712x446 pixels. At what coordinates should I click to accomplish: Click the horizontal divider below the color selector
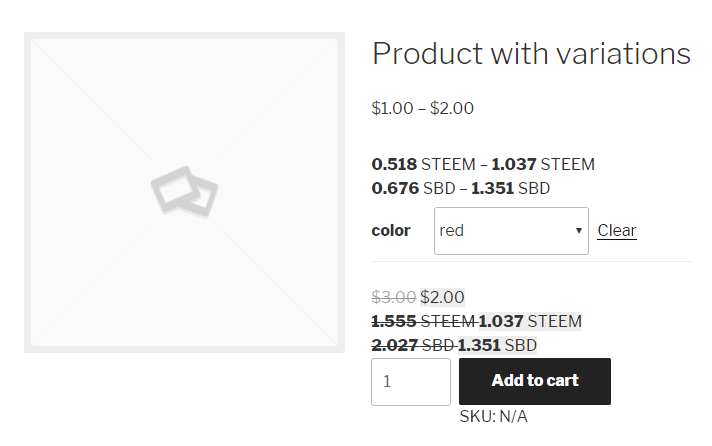tap(531, 262)
